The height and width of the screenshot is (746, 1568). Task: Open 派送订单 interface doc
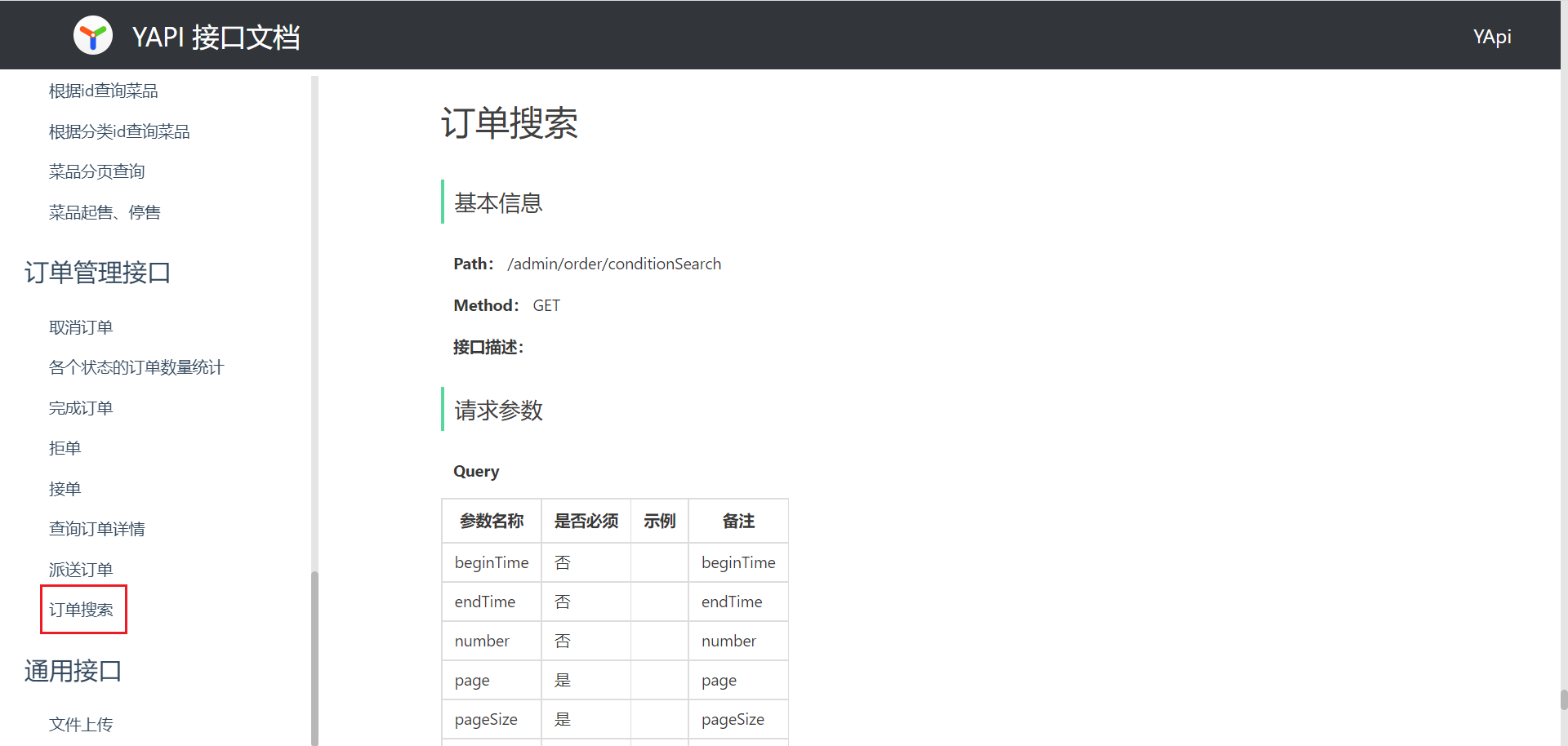click(81, 570)
